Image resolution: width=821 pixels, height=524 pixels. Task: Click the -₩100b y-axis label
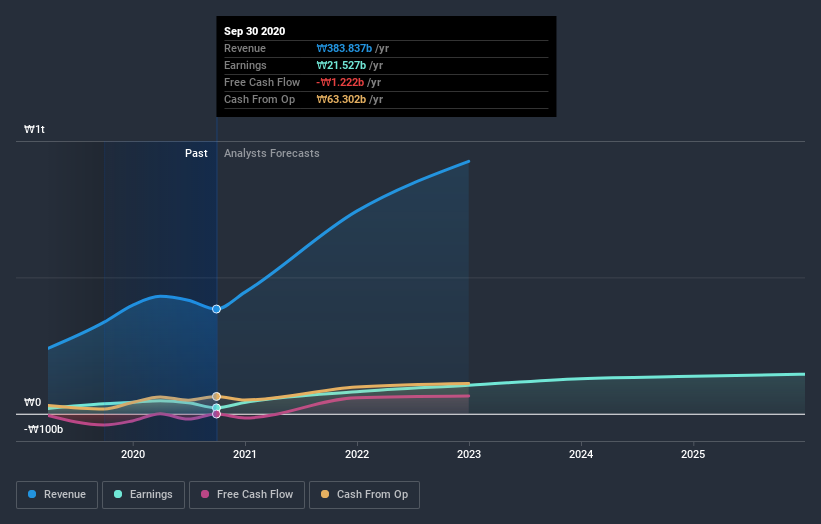(x=43, y=430)
